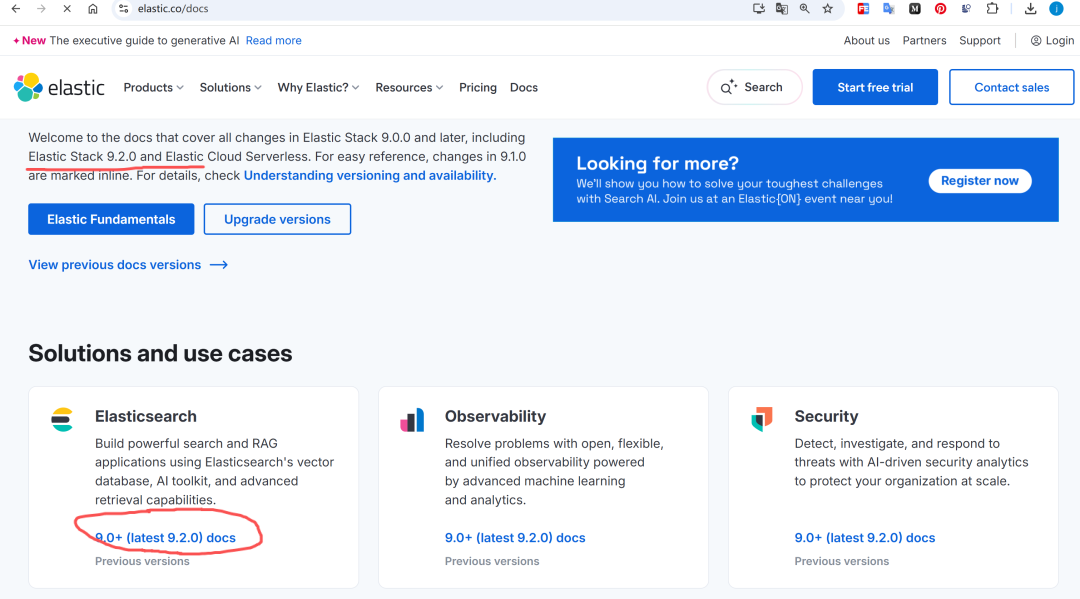The width and height of the screenshot is (1080, 599).
Task: Open the Docs nav item
Action: click(523, 87)
